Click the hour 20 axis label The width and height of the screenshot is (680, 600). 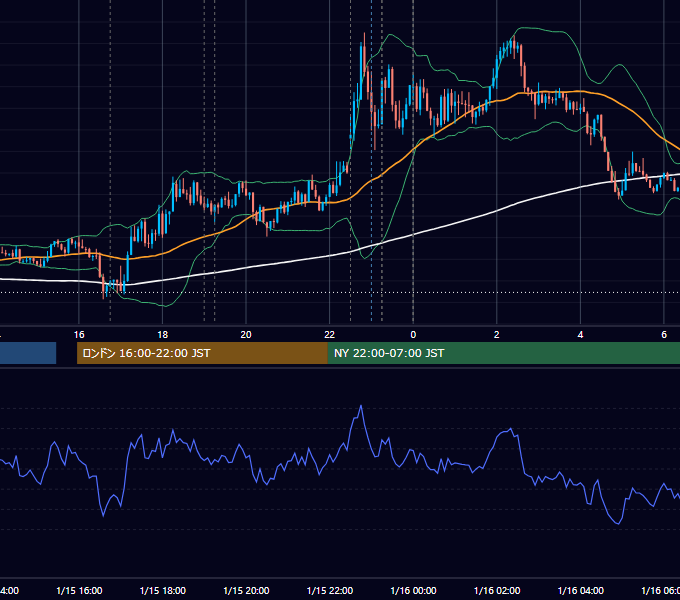(x=246, y=334)
